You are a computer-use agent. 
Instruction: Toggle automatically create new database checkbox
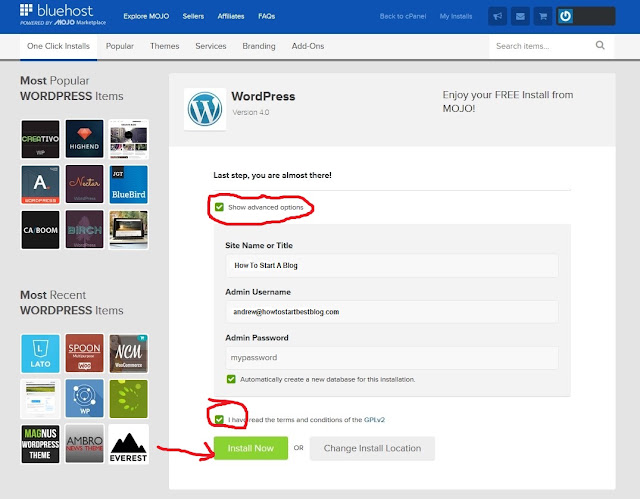pyautogui.click(x=231, y=379)
